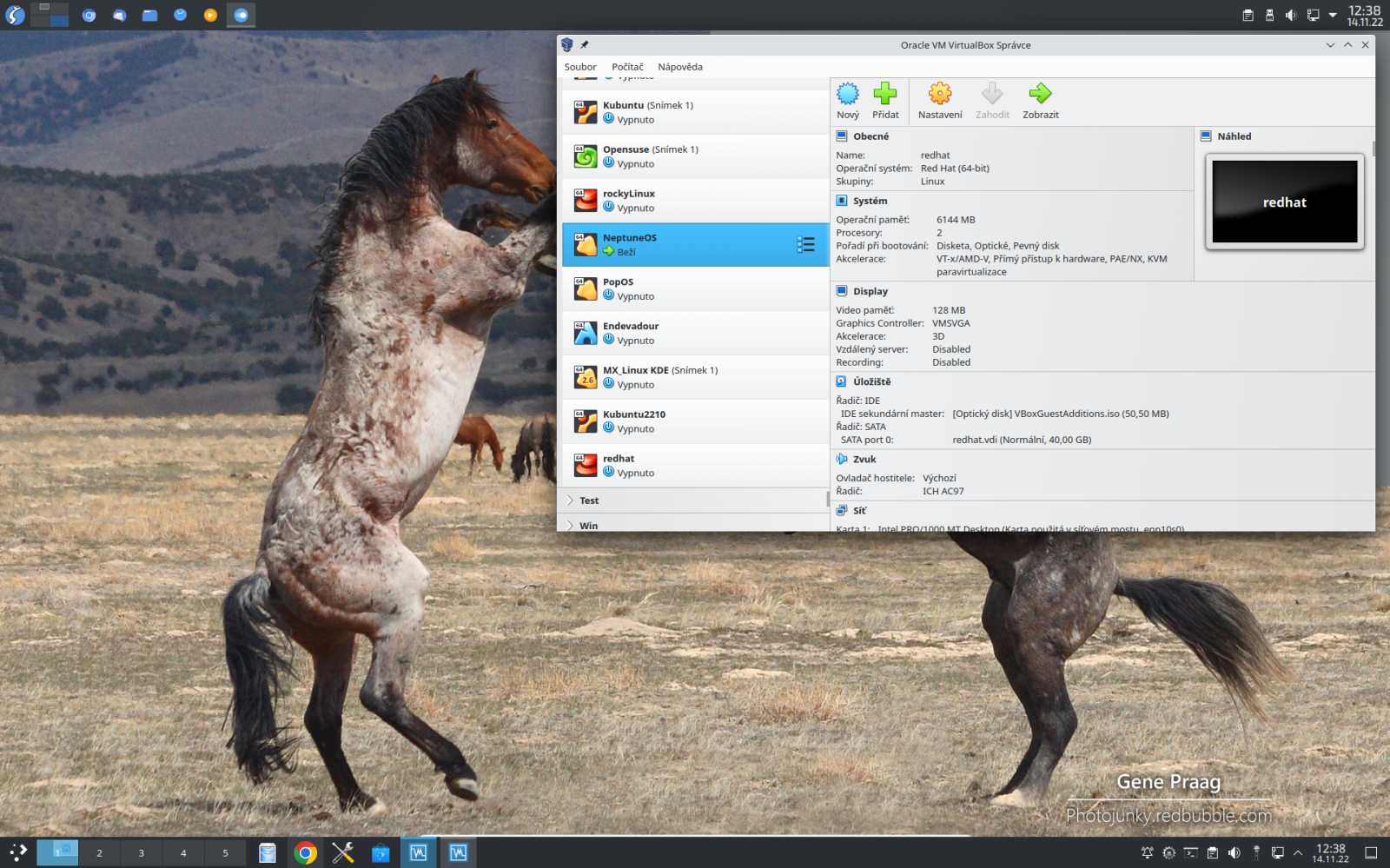Click the bottom tray volume icon

coord(1234,852)
